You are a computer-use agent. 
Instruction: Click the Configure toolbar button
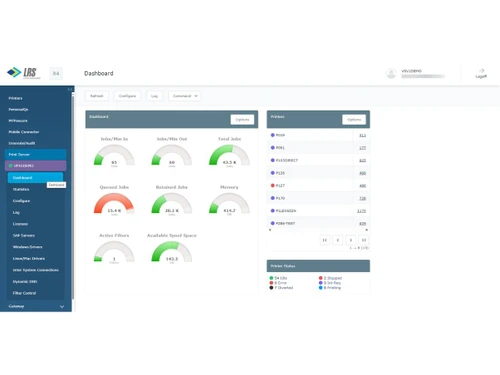pyautogui.click(x=127, y=96)
